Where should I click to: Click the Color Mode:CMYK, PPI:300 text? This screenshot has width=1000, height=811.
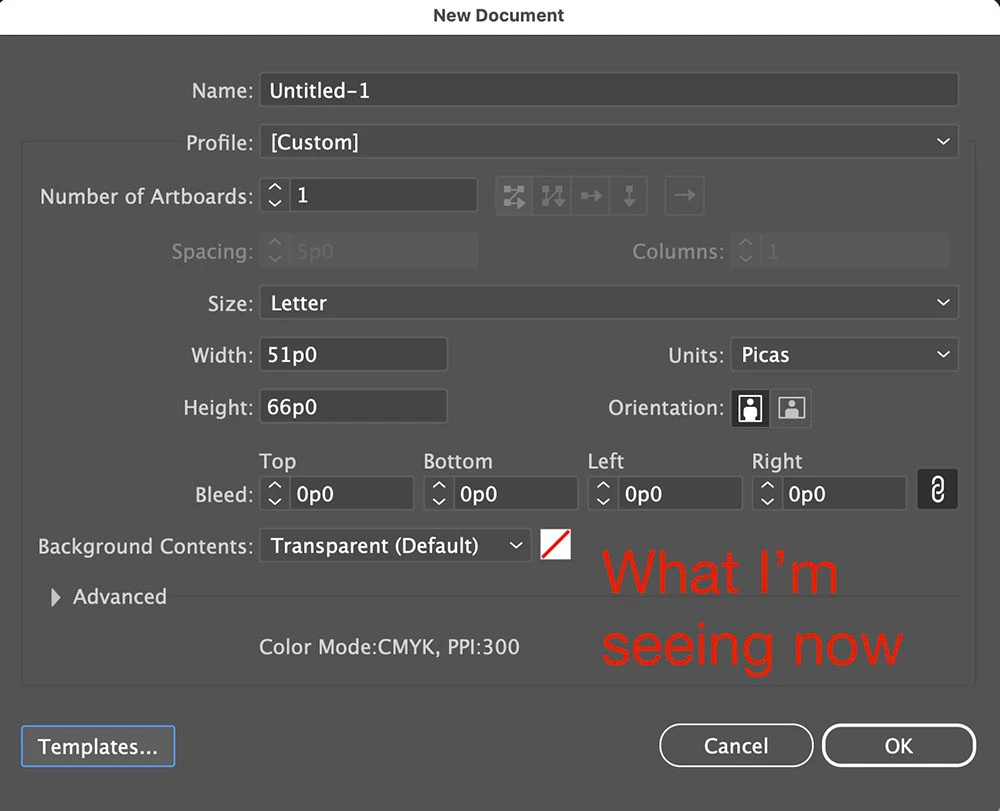click(x=389, y=647)
